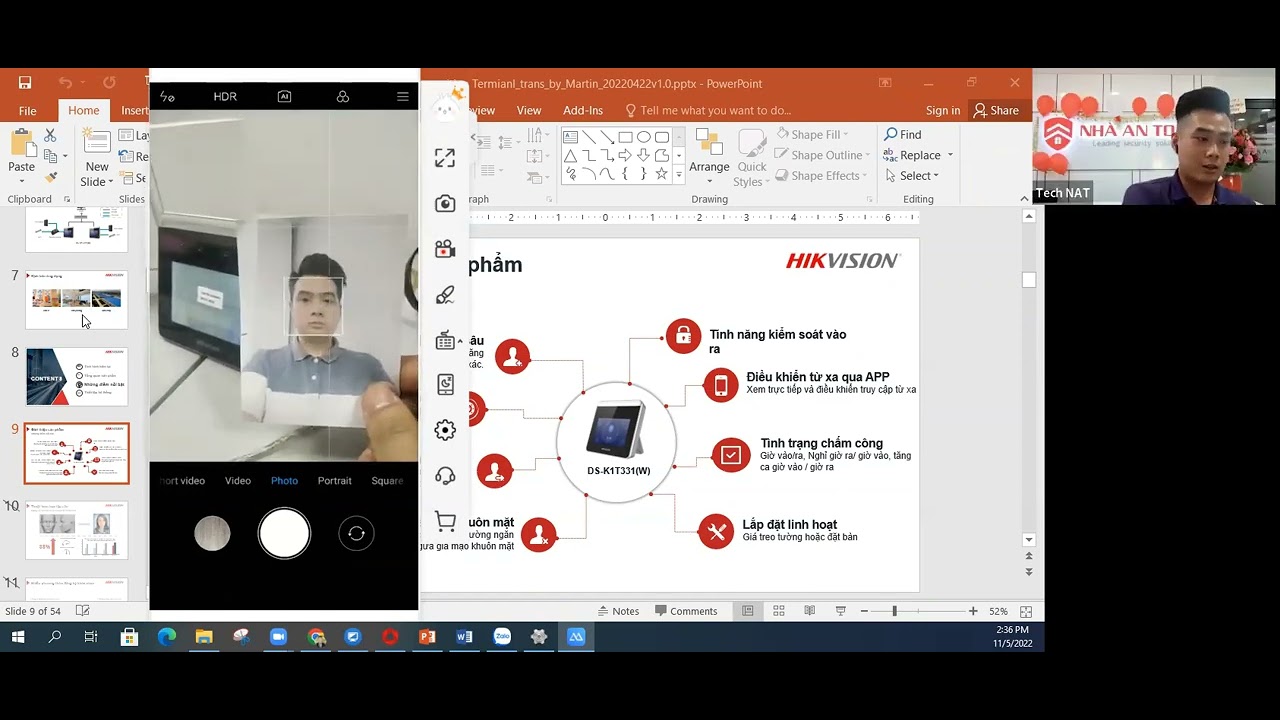Toggle HDR in the phone camera
The image size is (1280, 720).
225,97
